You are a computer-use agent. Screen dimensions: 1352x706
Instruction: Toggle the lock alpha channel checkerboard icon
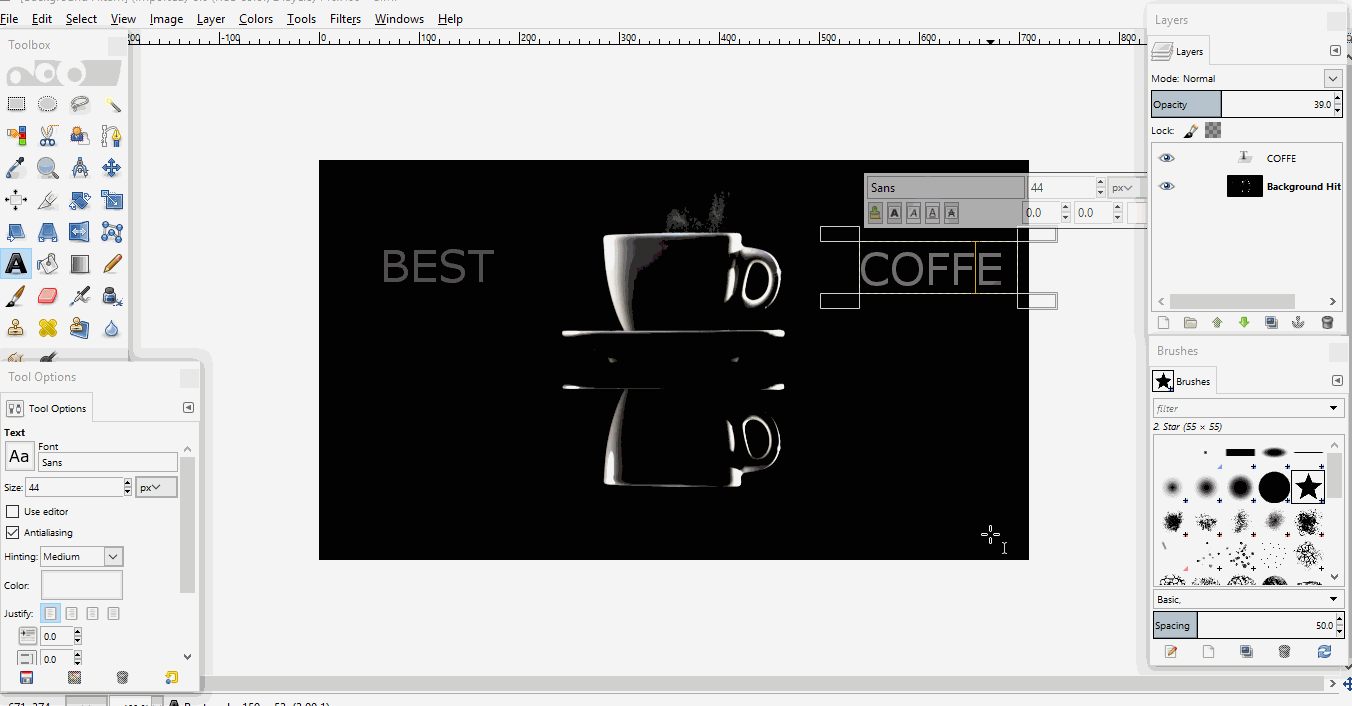(x=1213, y=130)
